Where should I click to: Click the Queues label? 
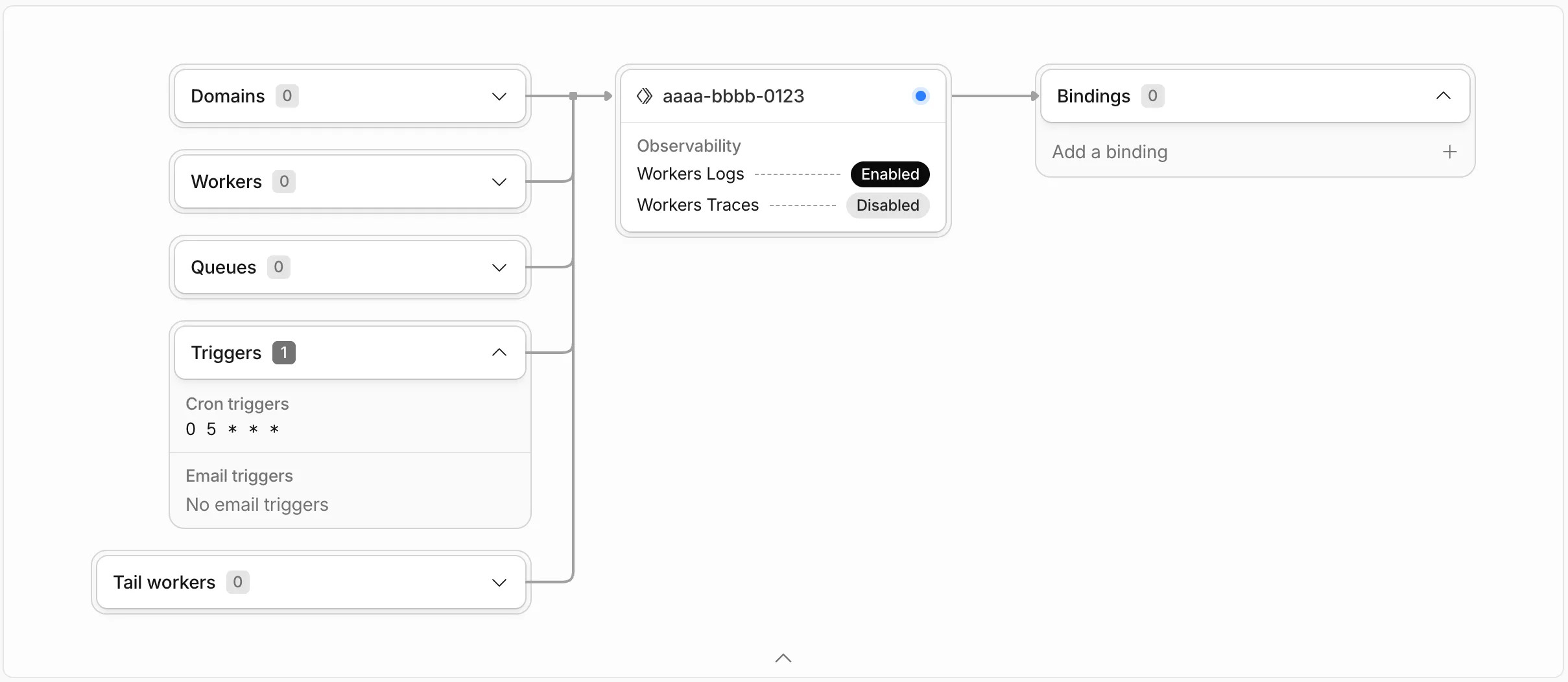point(224,267)
